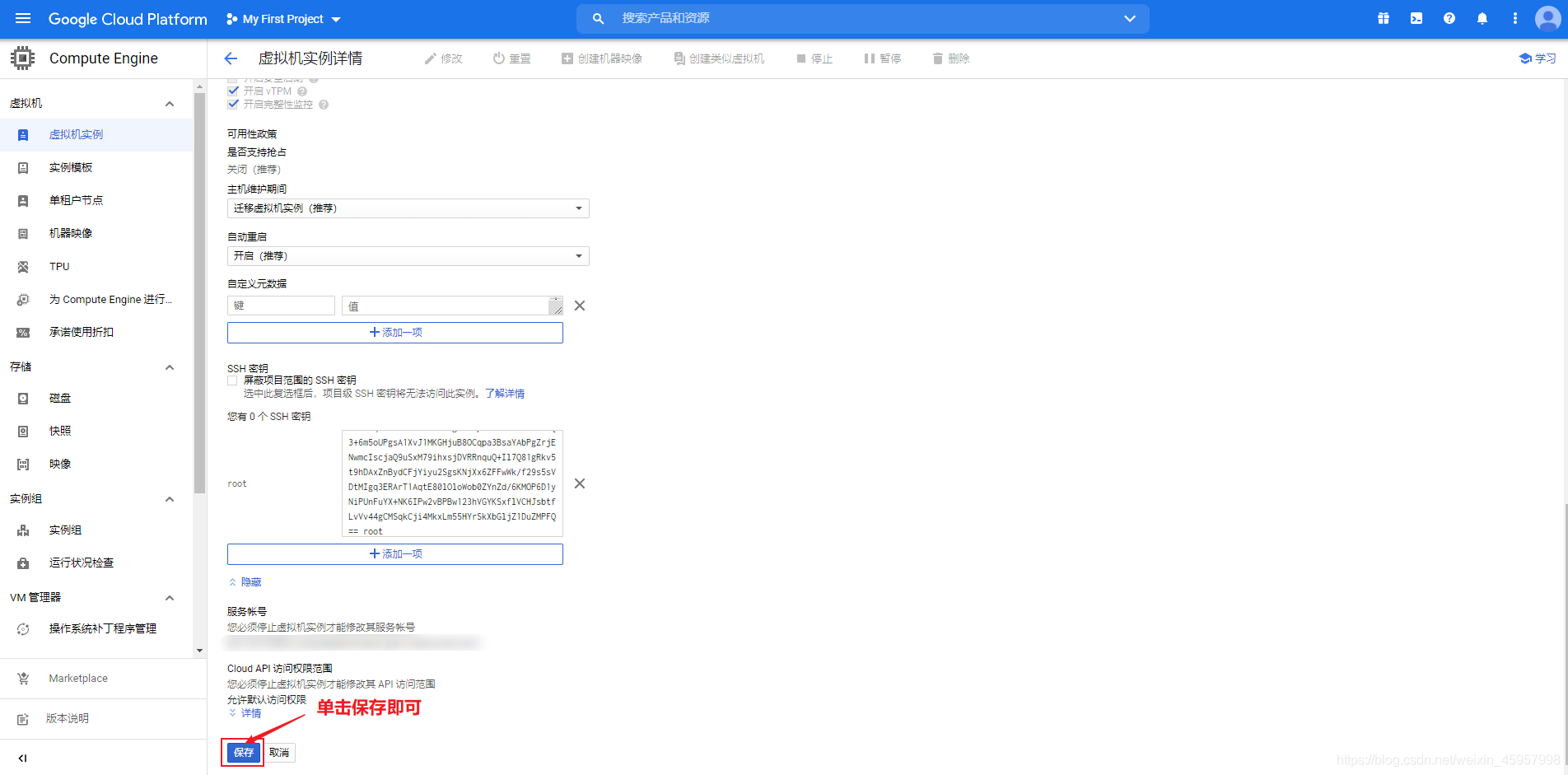
Task: Click the root SSH key text area
Action: pos(452,483)
